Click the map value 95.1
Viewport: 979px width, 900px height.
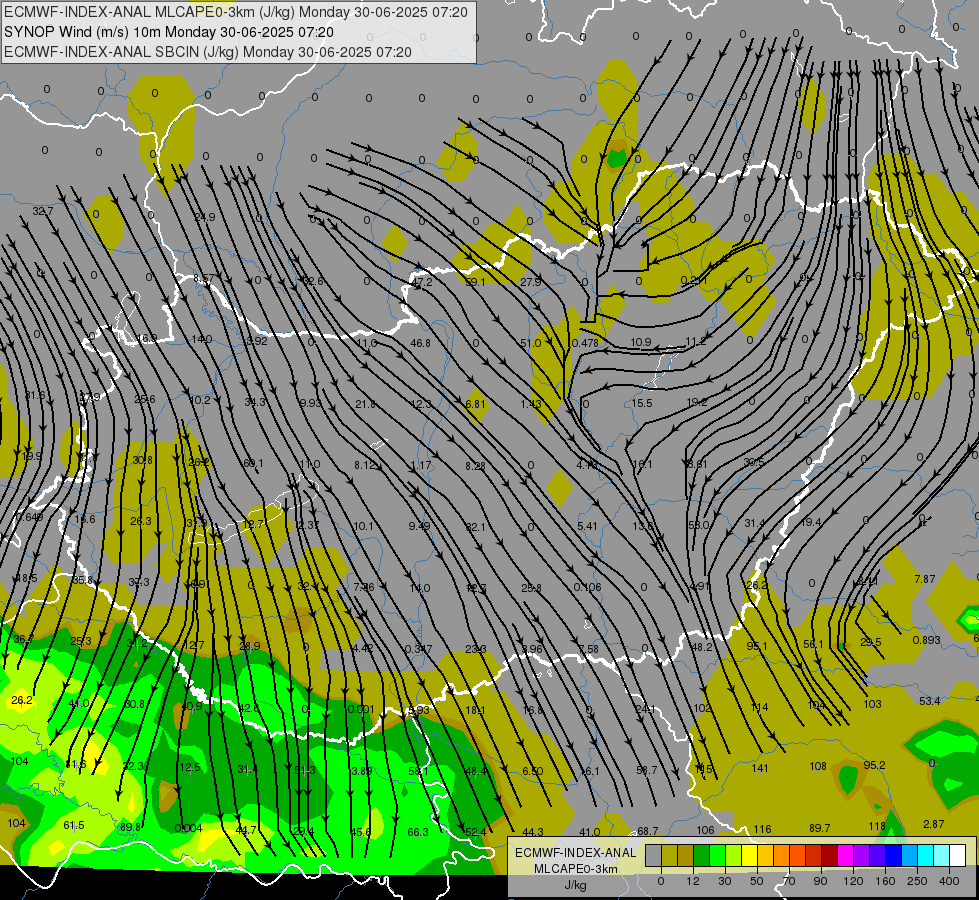click(x=757, y=646)
